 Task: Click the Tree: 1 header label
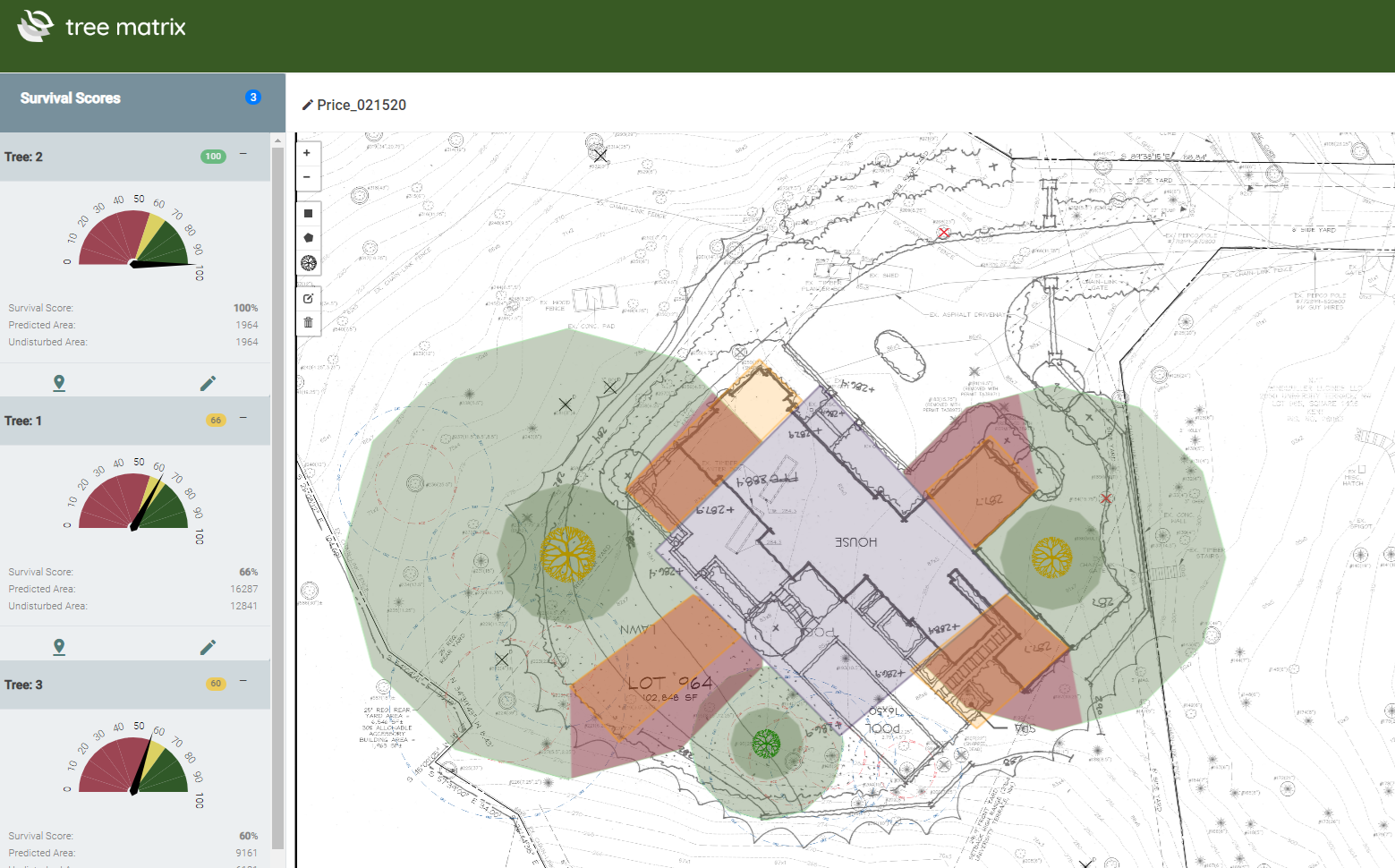click(23, 421)
